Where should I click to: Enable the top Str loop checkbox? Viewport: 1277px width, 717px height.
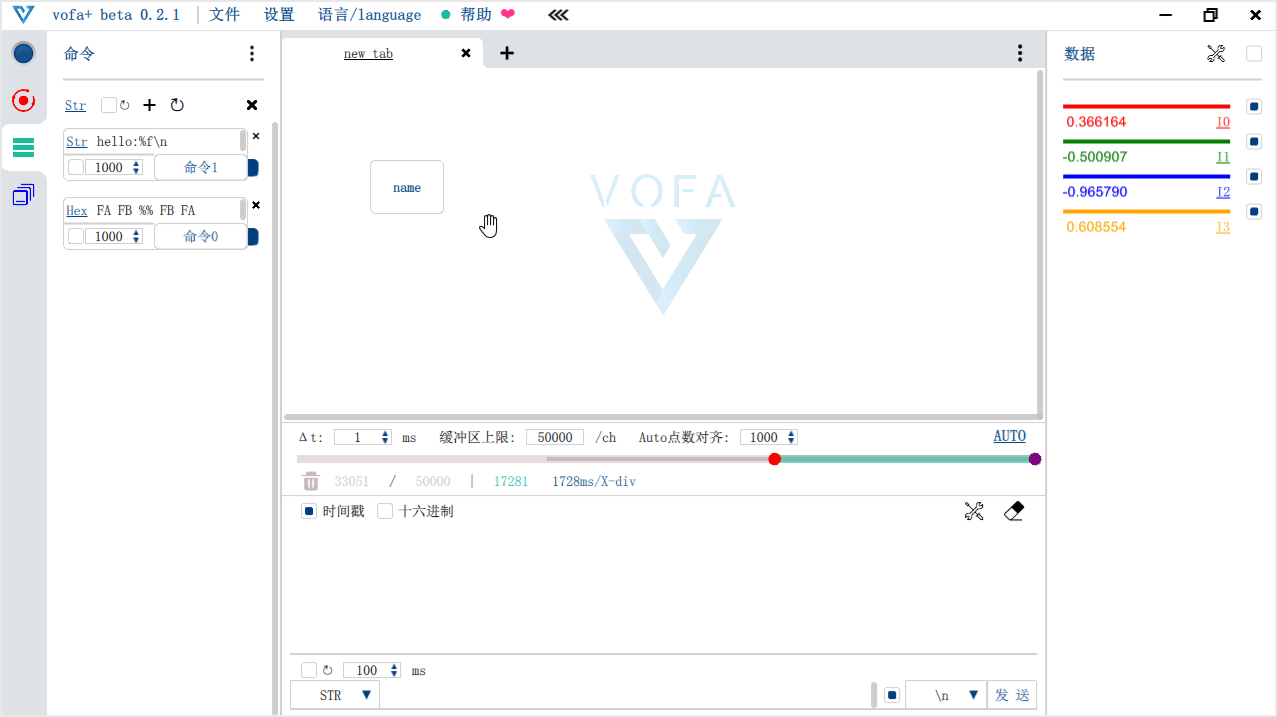[109, 105]
